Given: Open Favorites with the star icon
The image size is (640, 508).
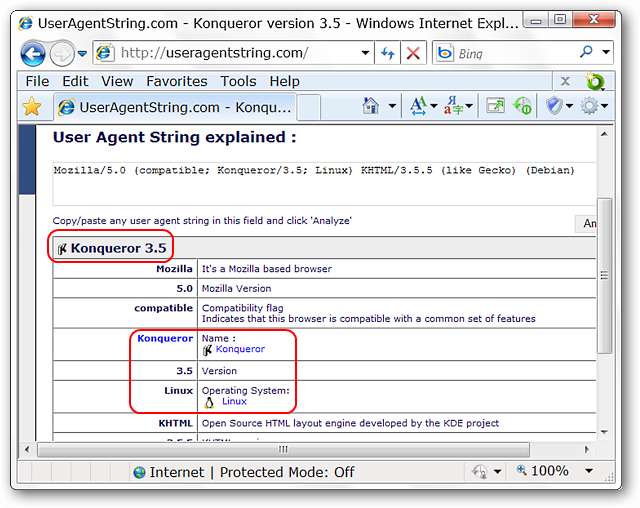Looking at the screenshot, I should pyautogui.click(x=32, y=106).
